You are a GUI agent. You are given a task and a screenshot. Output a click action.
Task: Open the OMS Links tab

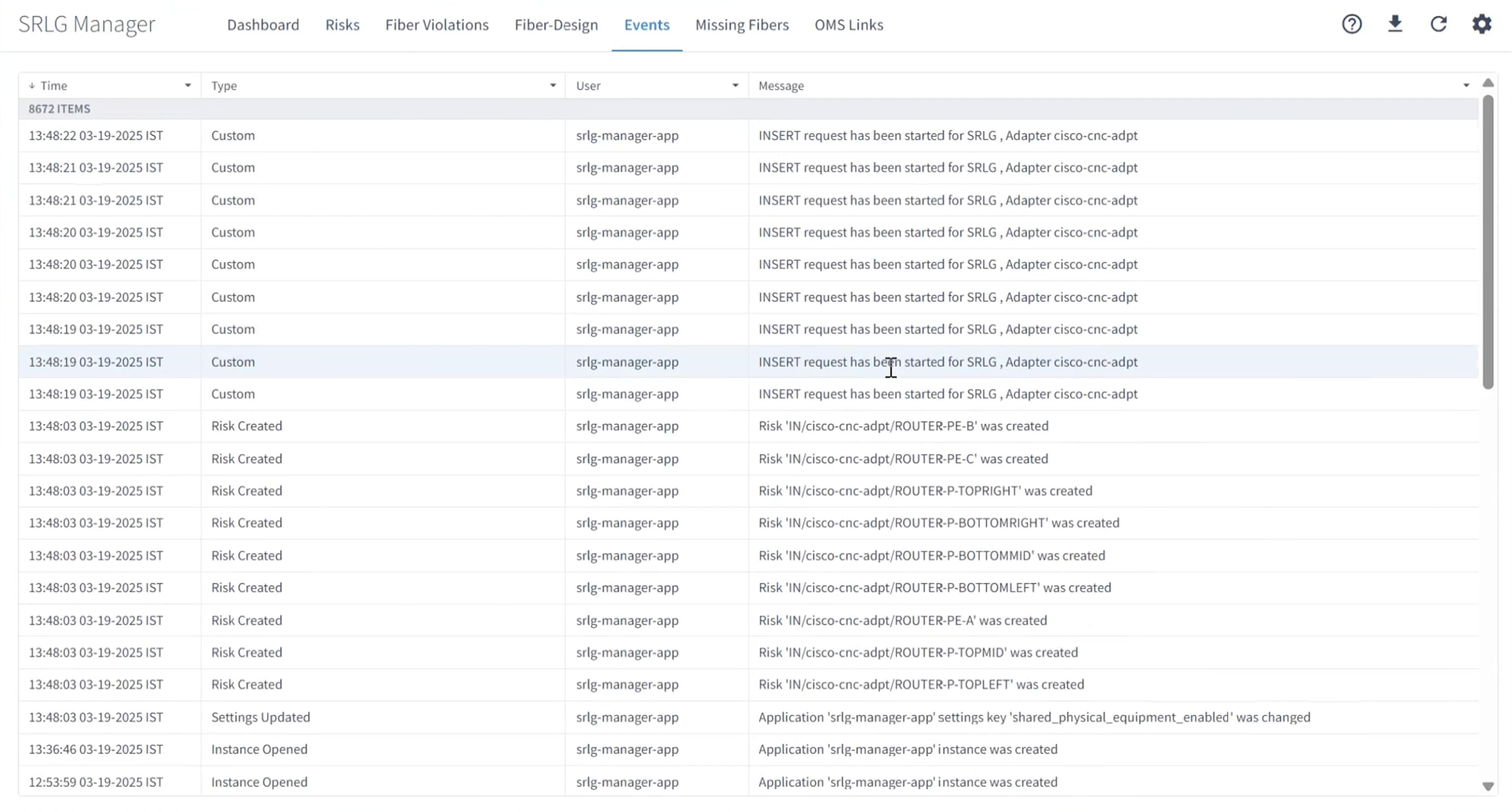click(x=848, y=25)
